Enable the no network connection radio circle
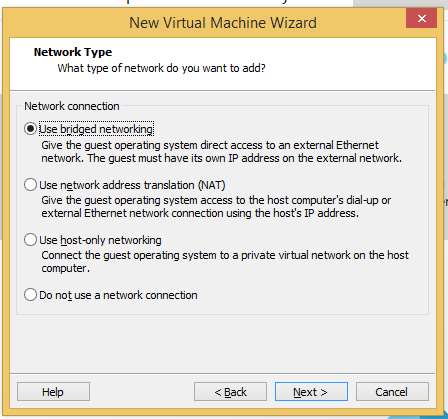Viewport: 448px width, 419px height. [30, 295]
